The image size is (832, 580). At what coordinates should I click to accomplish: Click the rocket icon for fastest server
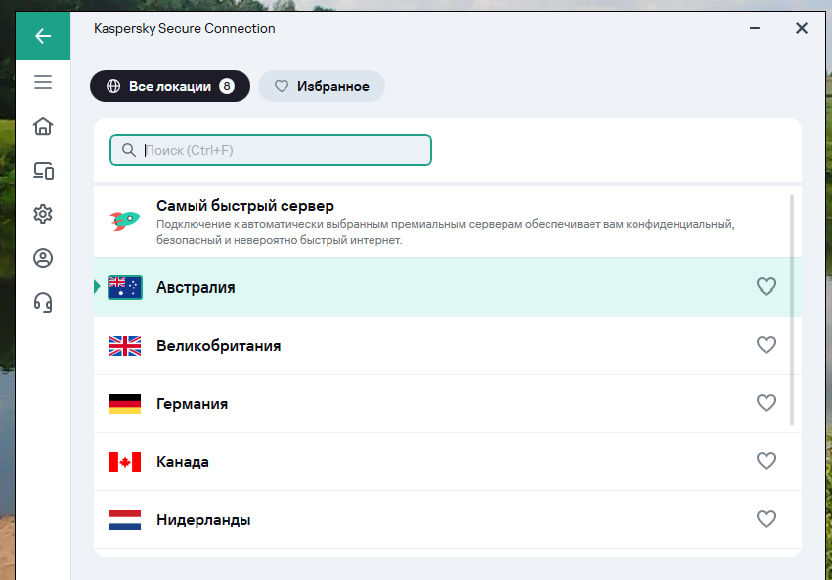tap(125, 220)
